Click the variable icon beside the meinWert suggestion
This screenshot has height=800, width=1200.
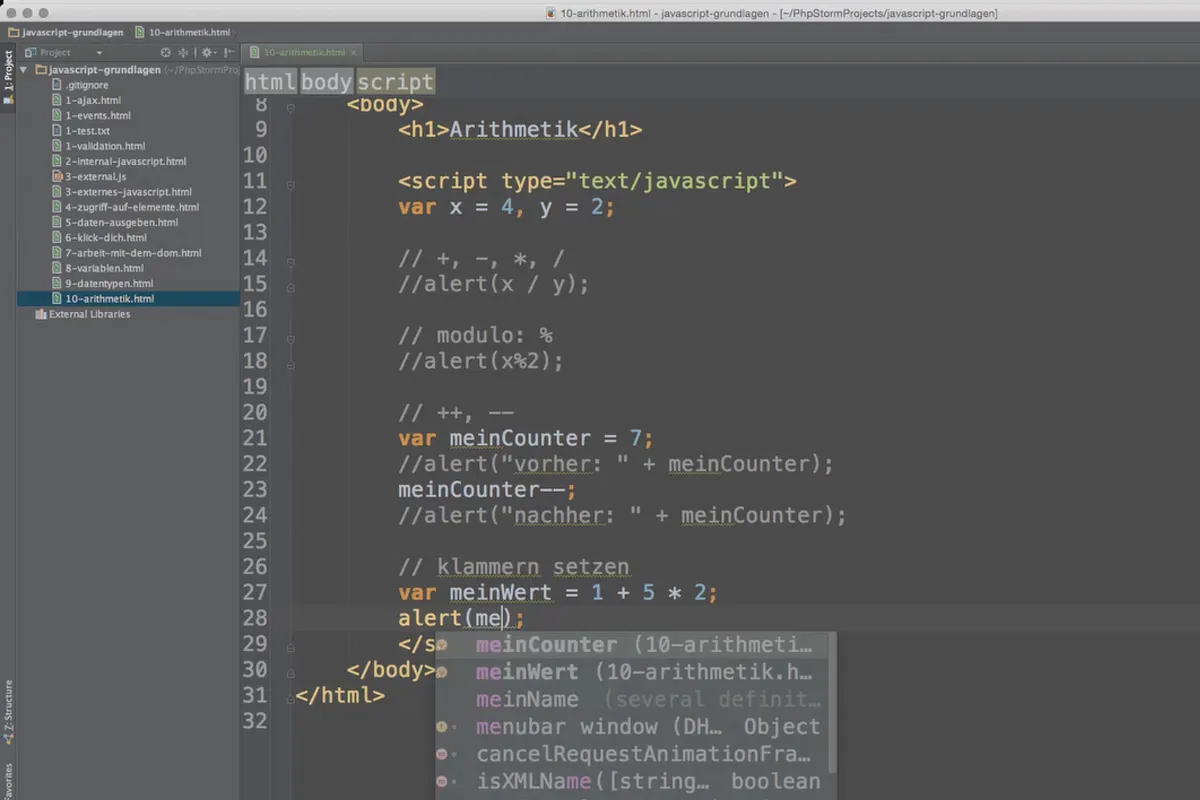(x=442, y=672)
